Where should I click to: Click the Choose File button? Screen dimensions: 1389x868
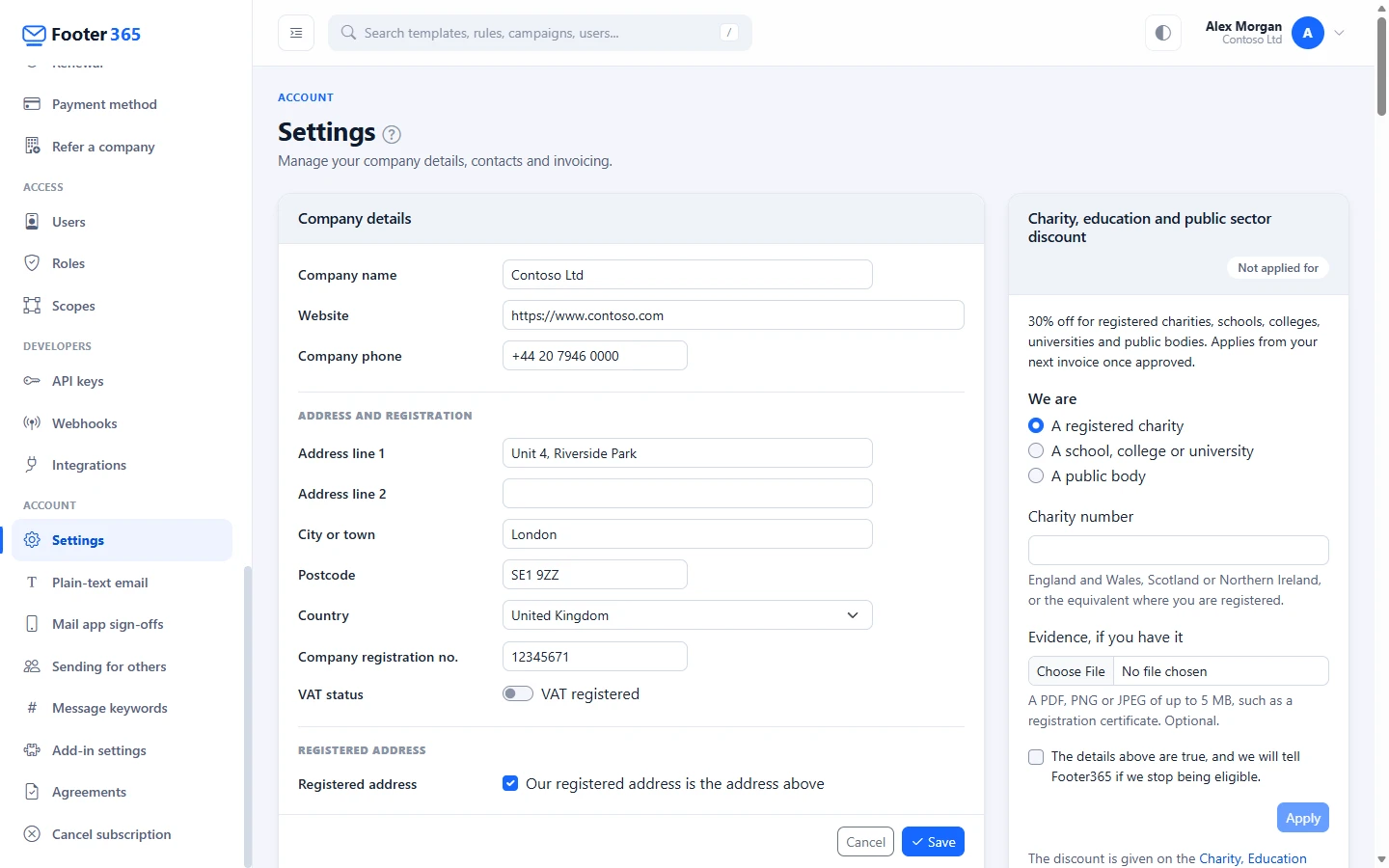click(x=1071, y=671)
